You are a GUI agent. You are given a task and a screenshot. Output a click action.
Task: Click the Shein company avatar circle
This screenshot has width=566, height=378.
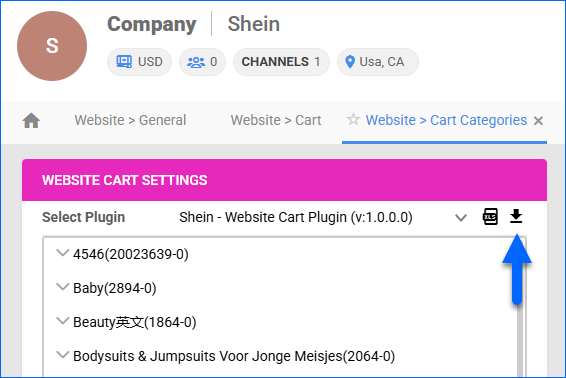click(x=52, y=46)
